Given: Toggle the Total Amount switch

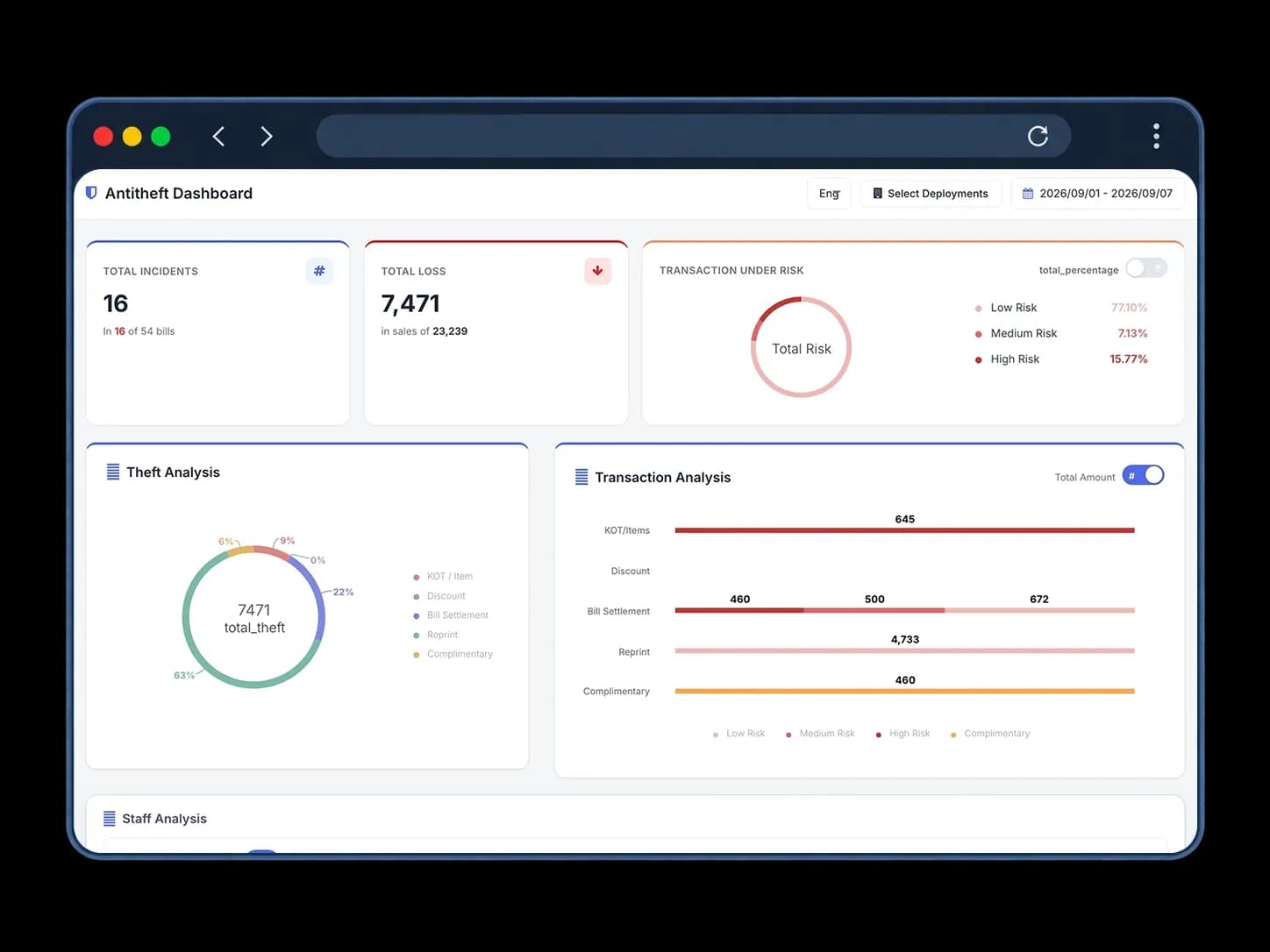Looking at the screenshot, I should click(1143, 475).
